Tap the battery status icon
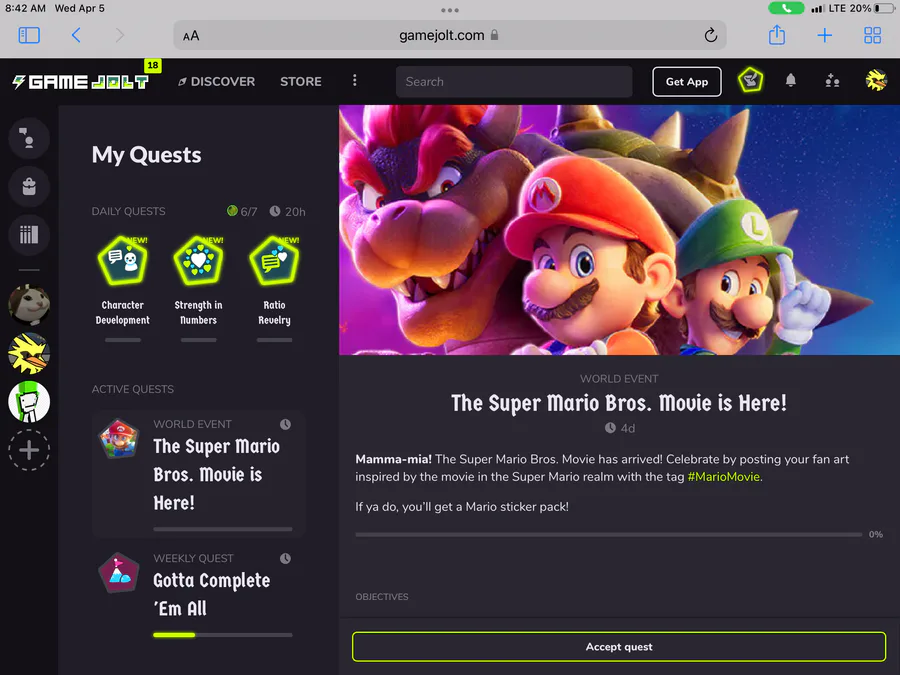This screenshot has height=675, width=900. click(885, 9)
